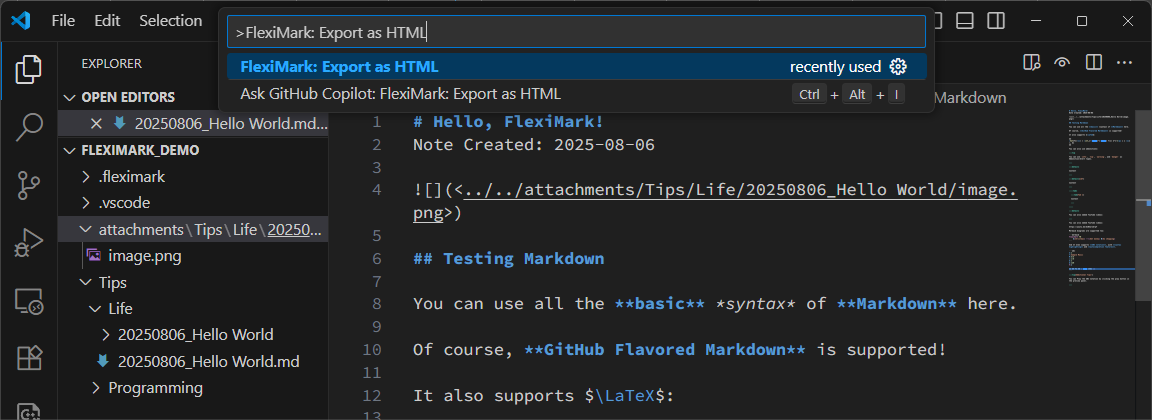Screen dimensions: 1152x420
Task: Open the Remote Explorer icon
Action: (x=29, y=300)
